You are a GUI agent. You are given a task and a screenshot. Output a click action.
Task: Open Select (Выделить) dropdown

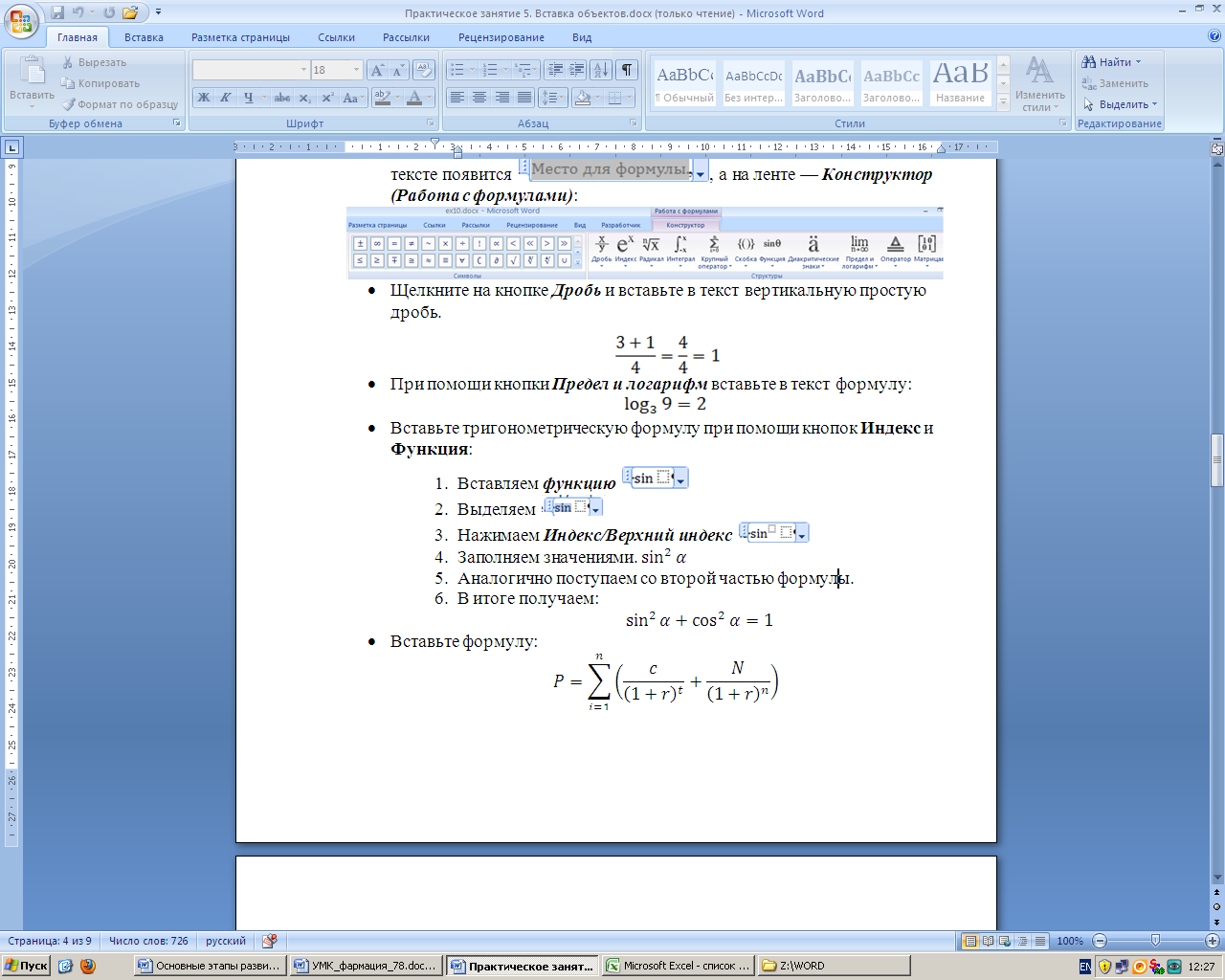coord(1121,104)
